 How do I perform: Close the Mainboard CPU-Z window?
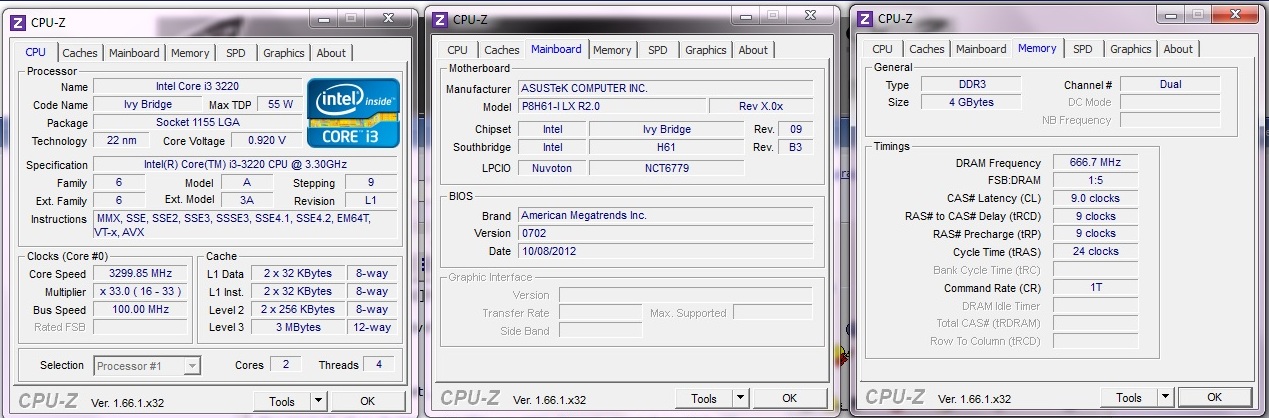(x=811, y=17)
